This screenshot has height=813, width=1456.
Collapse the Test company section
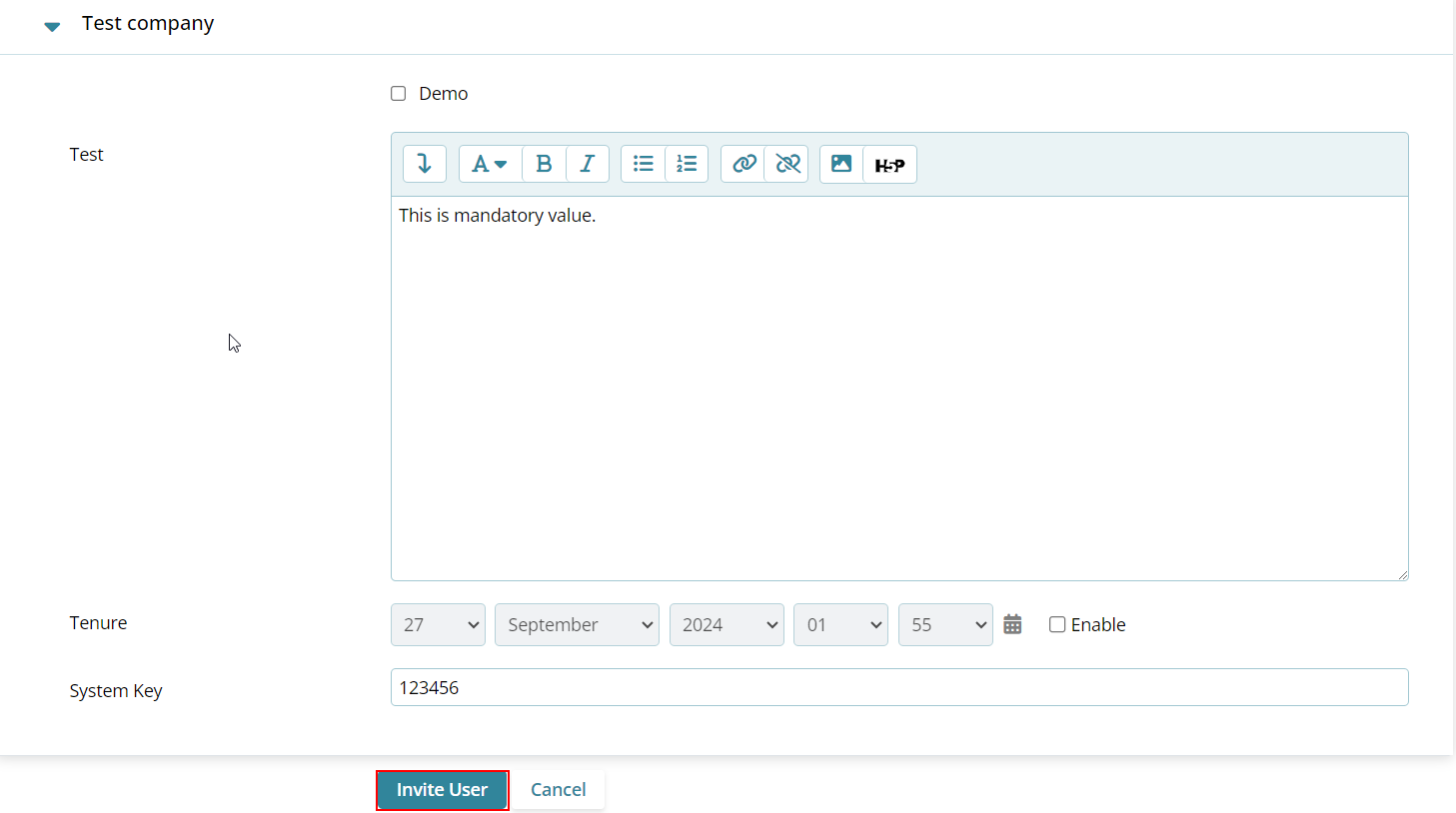tap(52, 26)
